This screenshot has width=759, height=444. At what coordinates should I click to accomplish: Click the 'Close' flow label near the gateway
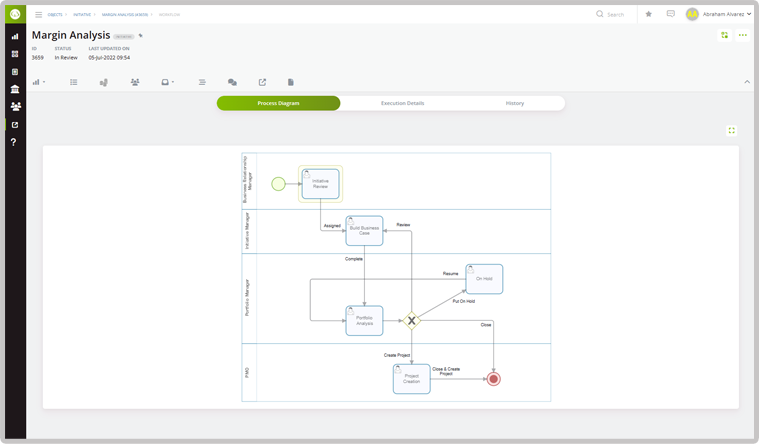pyautogui.click(x=486, y=325)
